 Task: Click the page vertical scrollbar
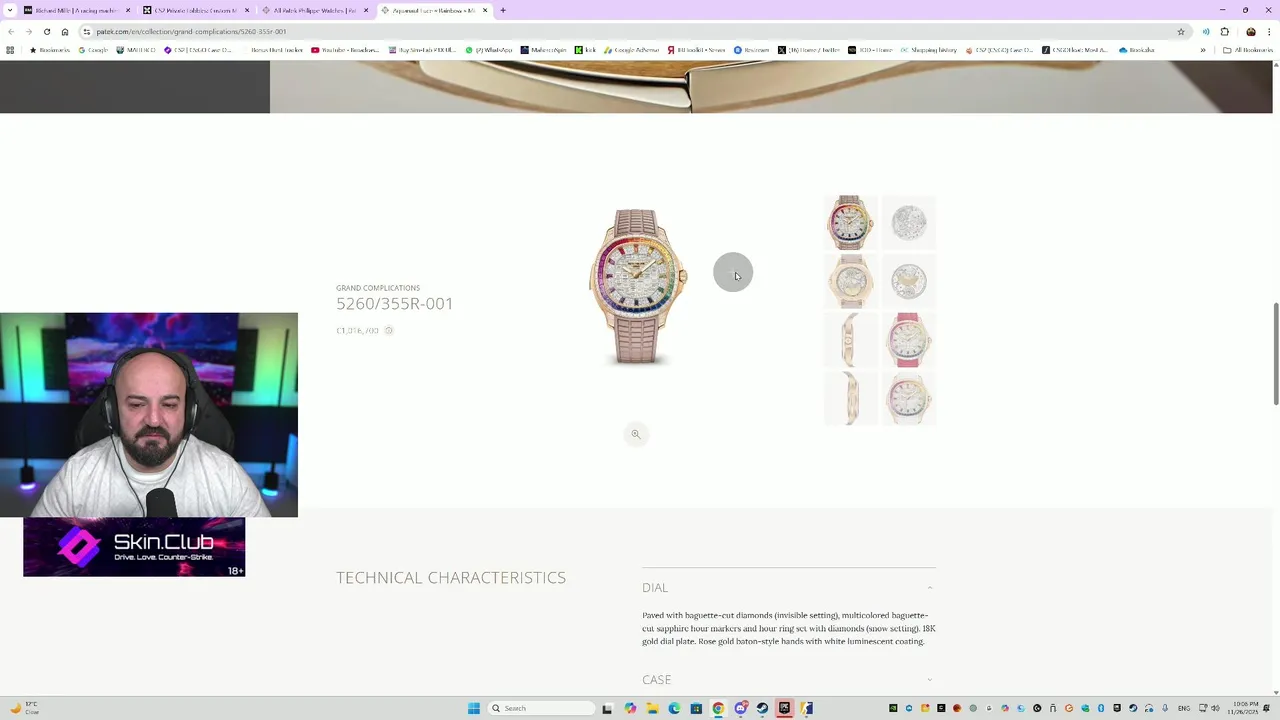pyautogui.click(x=1276, y=353)
